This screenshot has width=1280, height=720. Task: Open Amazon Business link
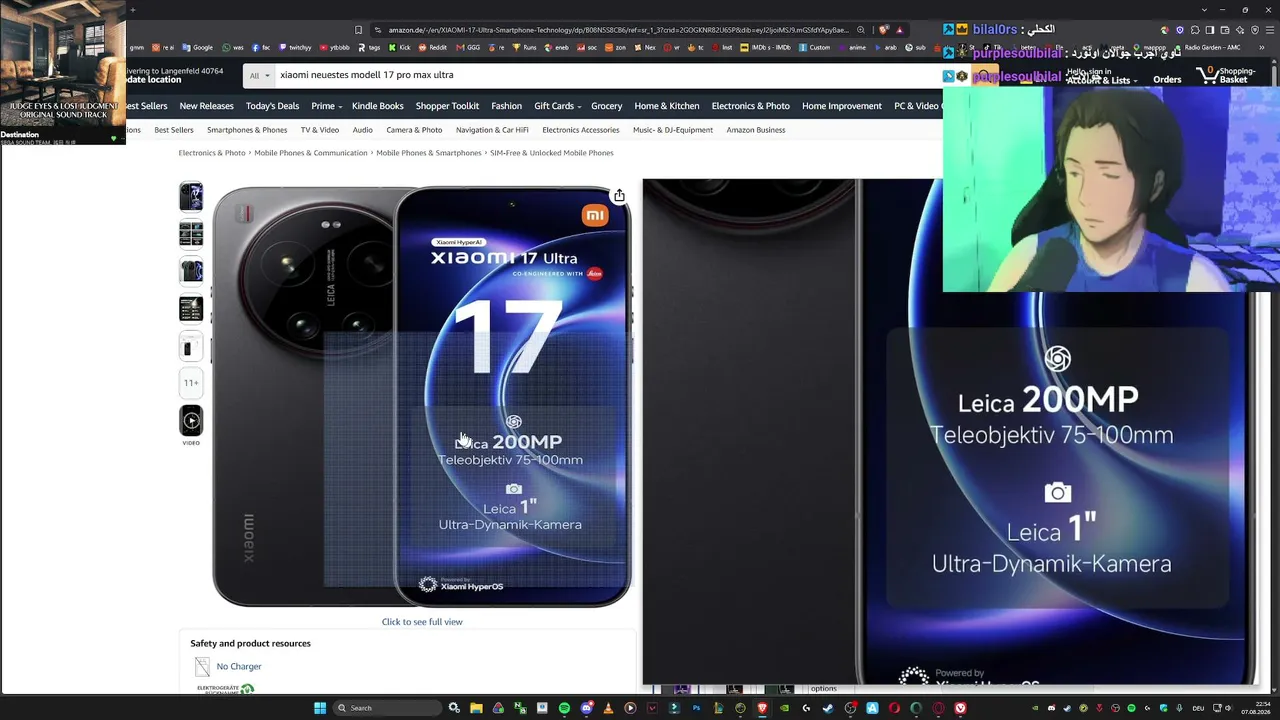click(x=756, y=130)
